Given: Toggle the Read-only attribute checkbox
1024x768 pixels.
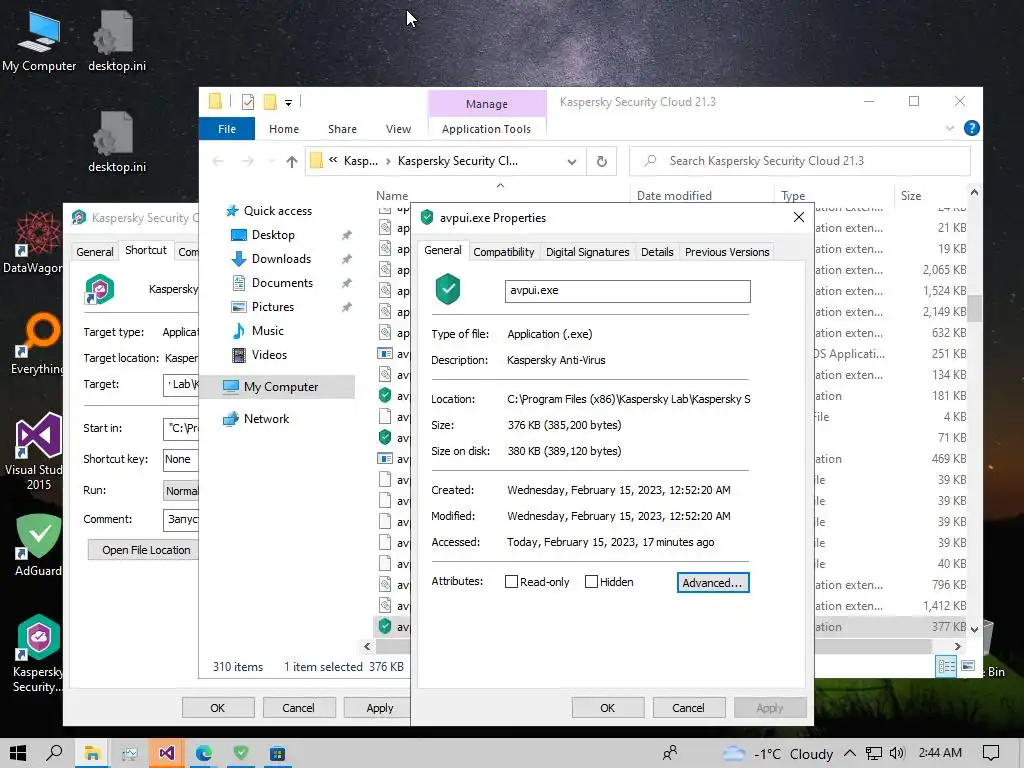Looking at the screenshot, I should pyautogui.click(x=511, y=581).
